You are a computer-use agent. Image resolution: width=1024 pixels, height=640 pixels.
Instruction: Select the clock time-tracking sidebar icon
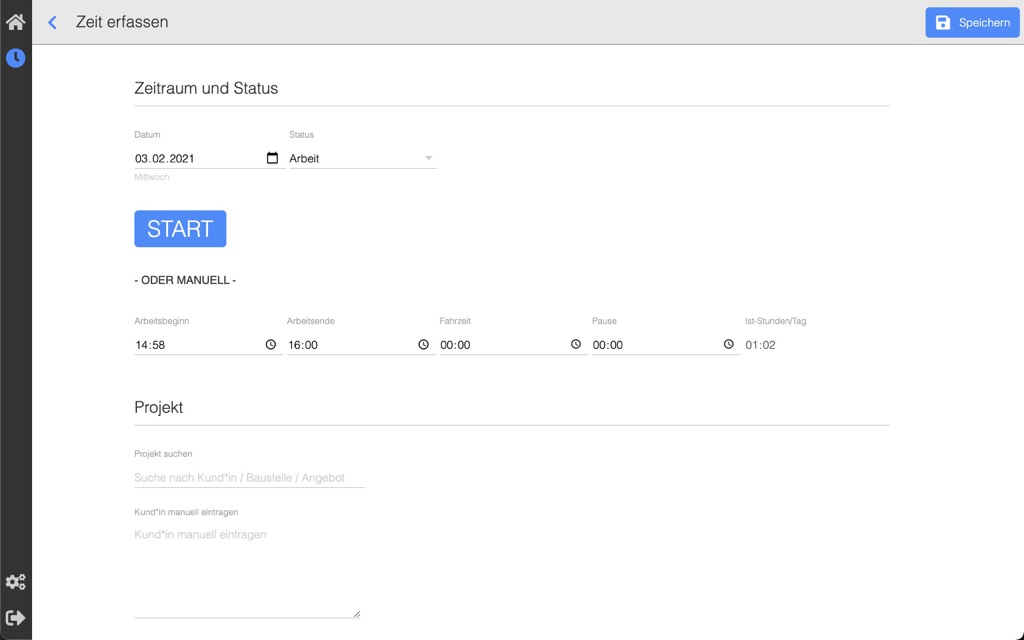[16, 58]
